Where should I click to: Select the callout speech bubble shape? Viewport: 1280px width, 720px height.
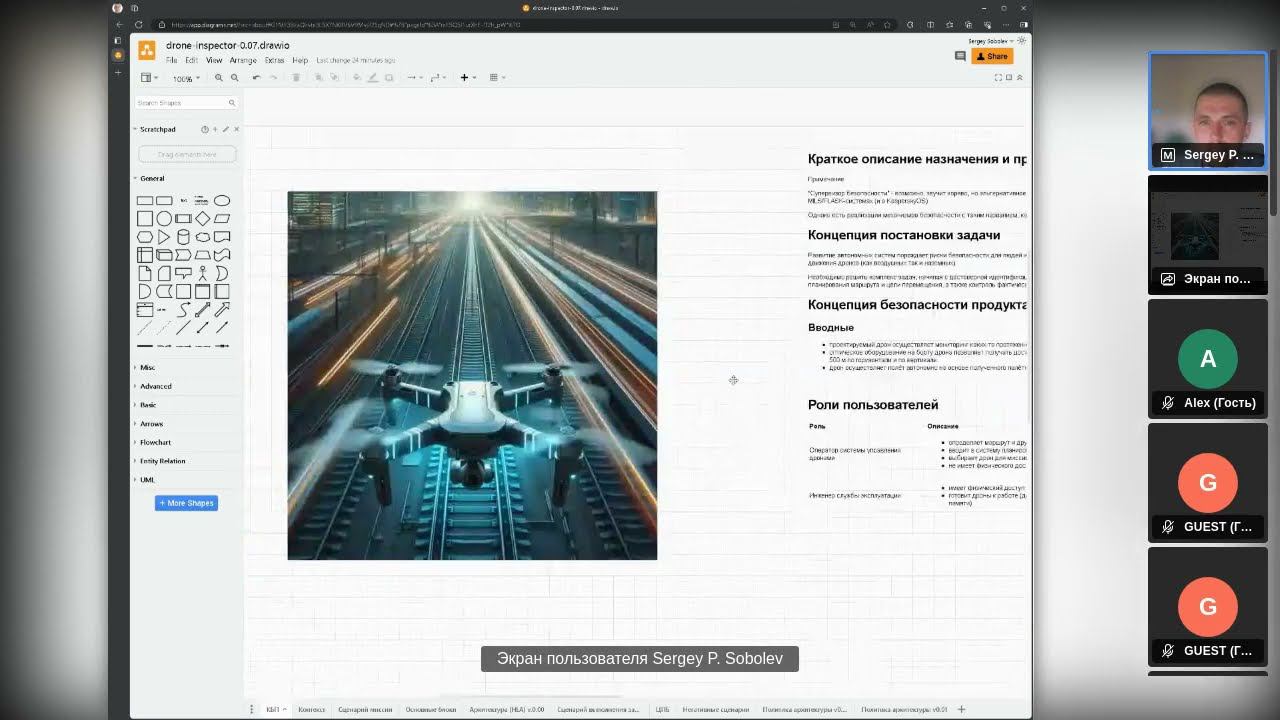click(183, 273)
